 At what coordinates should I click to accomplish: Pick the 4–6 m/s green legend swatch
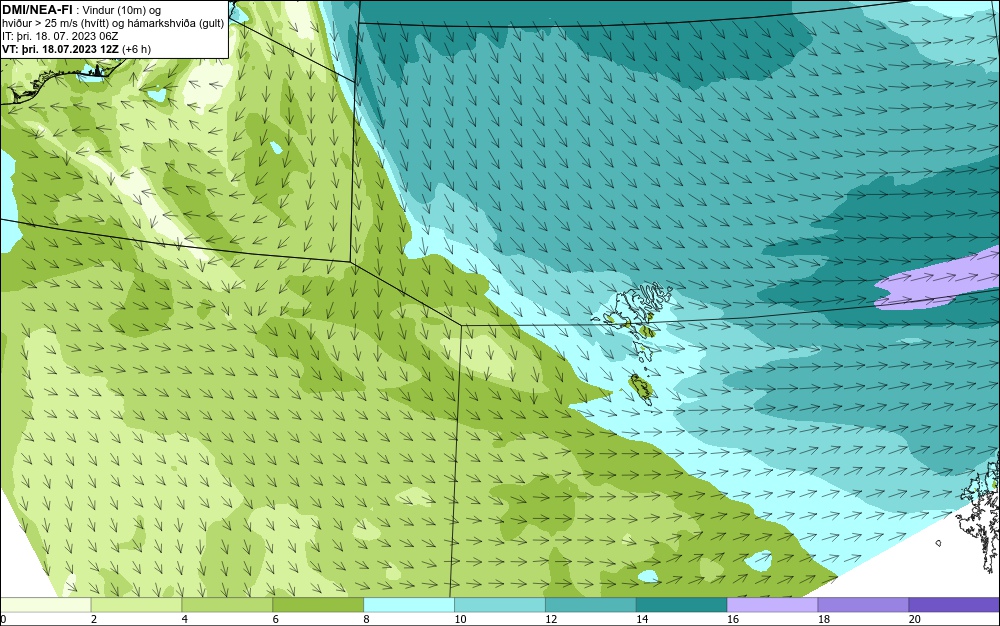(227, 604)
